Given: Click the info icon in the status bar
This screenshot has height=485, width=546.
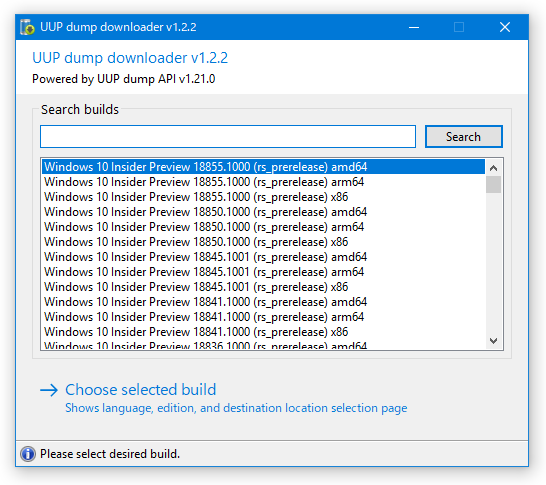Looking at the screenshot, I should point(28,454).
